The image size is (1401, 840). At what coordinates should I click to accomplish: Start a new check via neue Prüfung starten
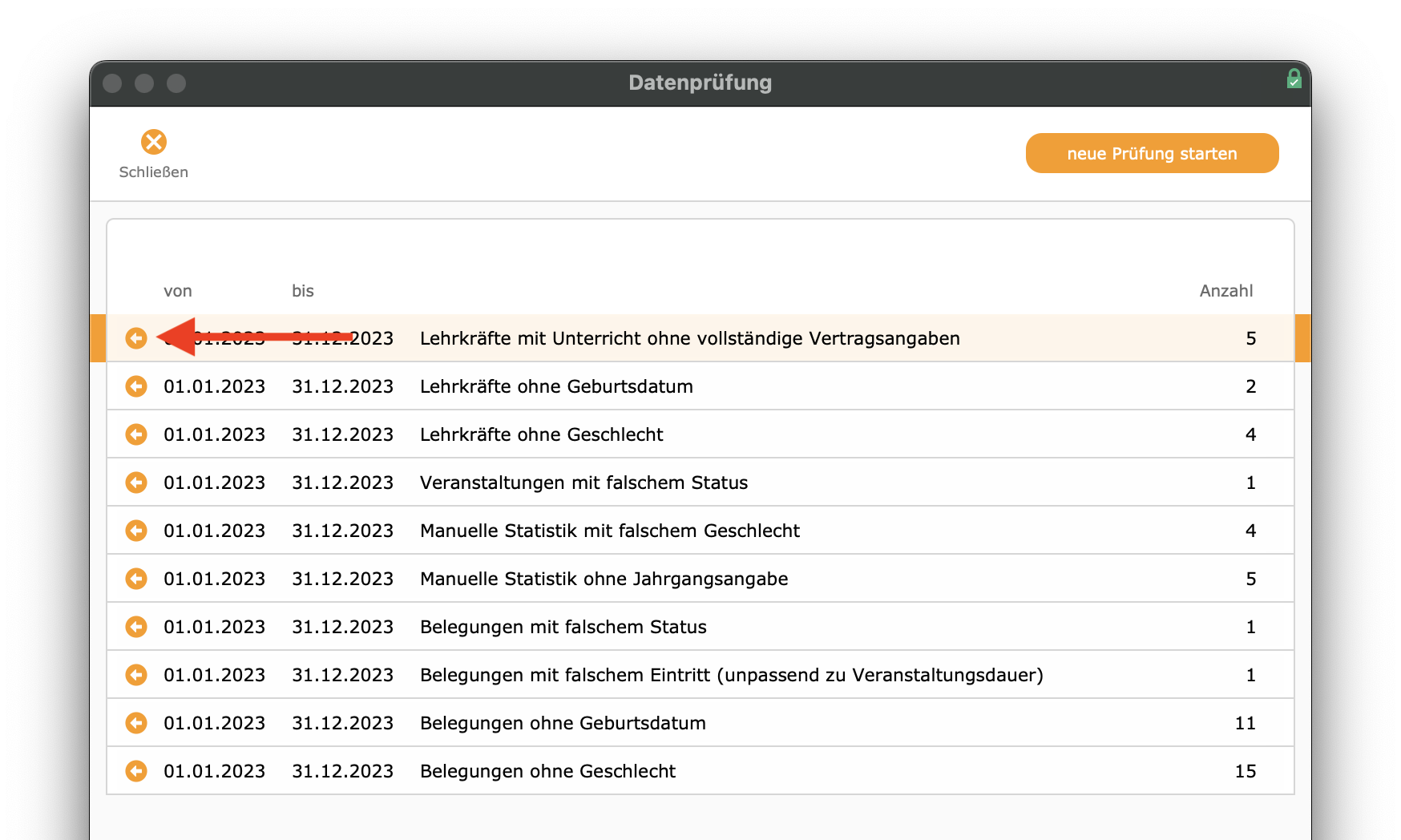[x=1152, y=153]
